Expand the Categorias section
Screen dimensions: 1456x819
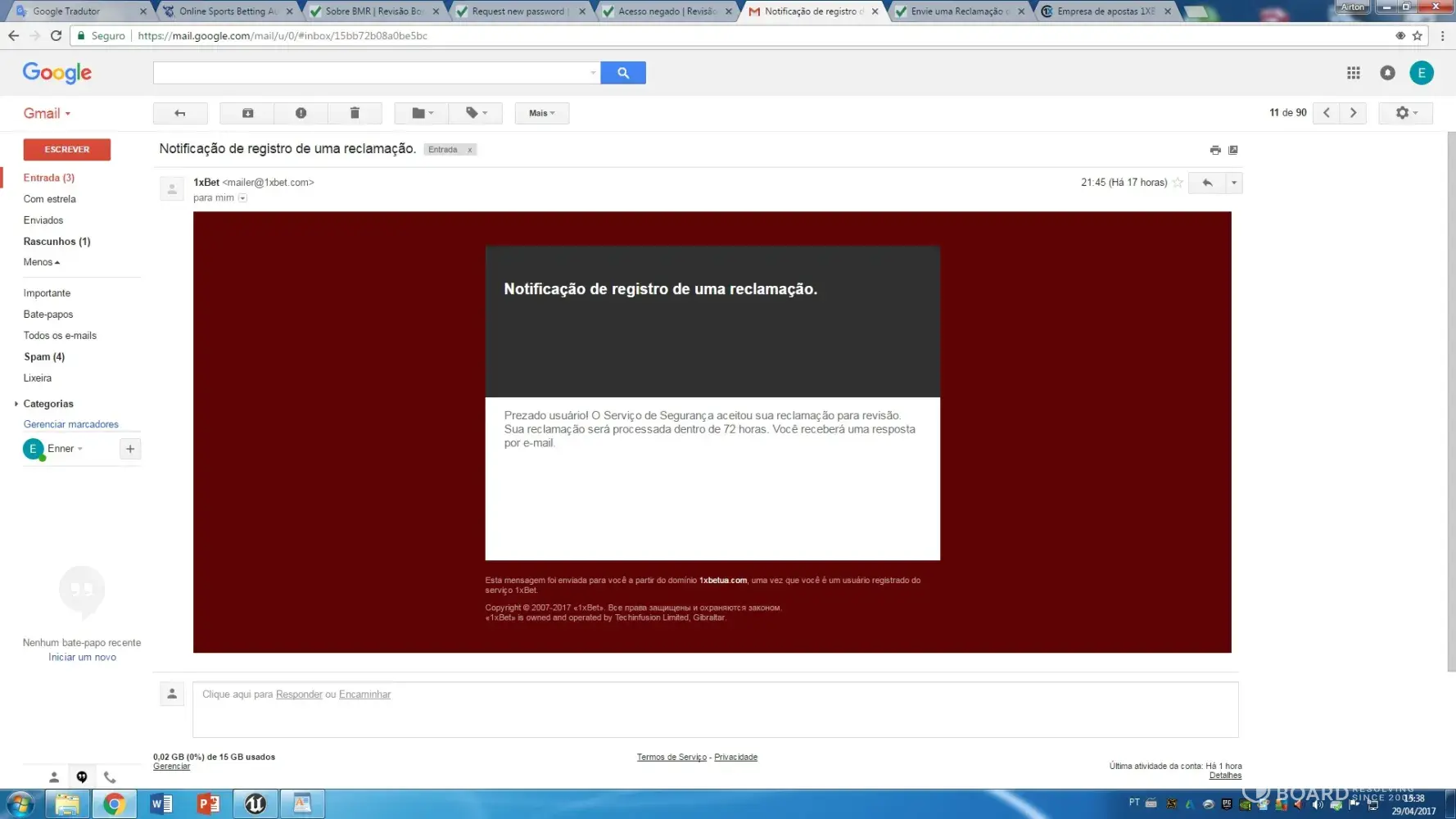click(x=16, y=404)
